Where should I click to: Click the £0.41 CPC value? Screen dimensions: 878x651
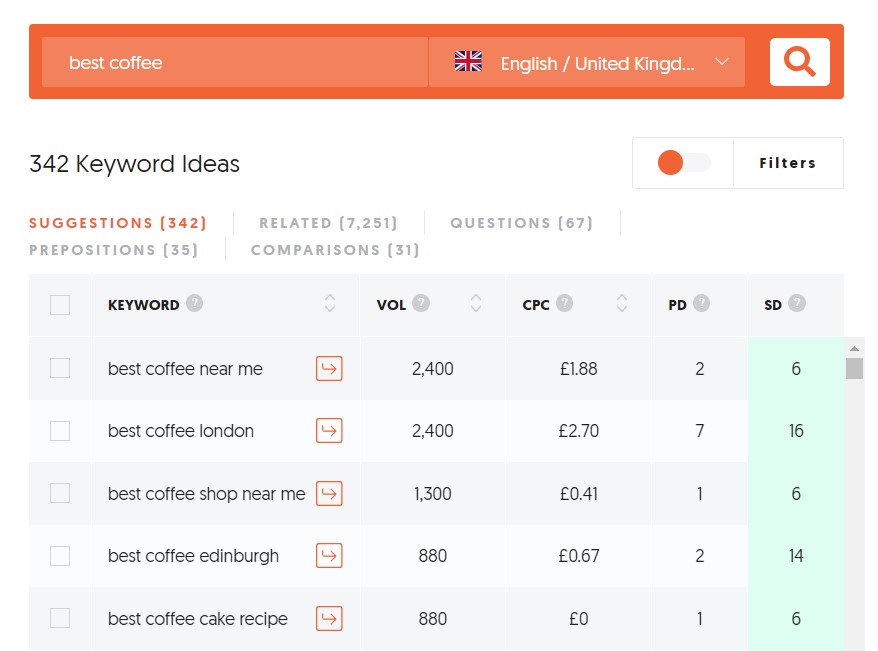[578, 494]
